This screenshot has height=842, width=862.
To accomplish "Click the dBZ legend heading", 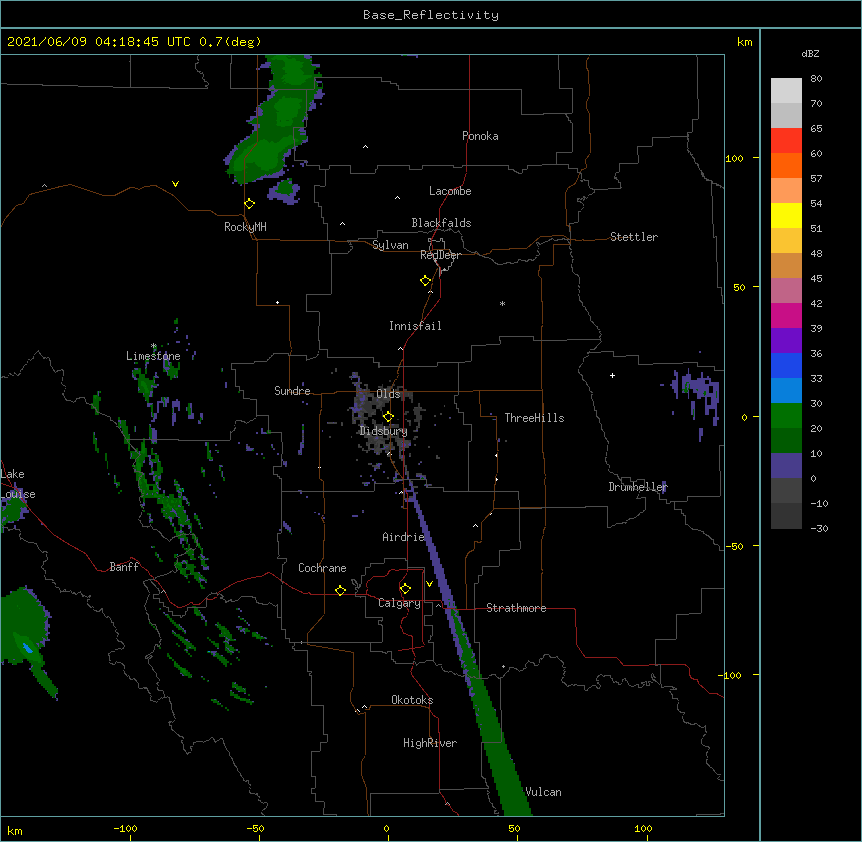I will point(810,53).
